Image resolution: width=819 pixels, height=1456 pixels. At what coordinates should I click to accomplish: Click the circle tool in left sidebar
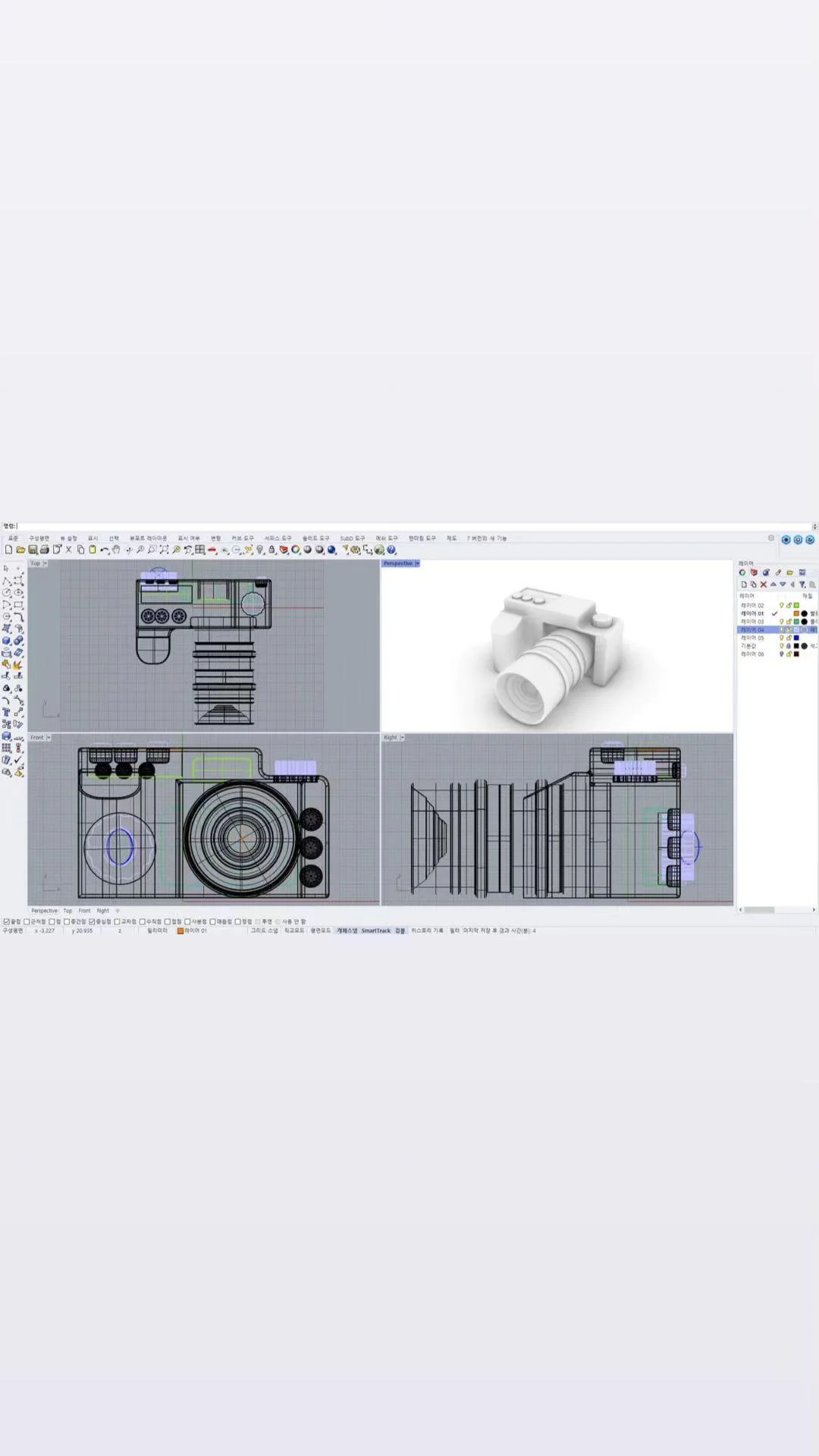7,592
